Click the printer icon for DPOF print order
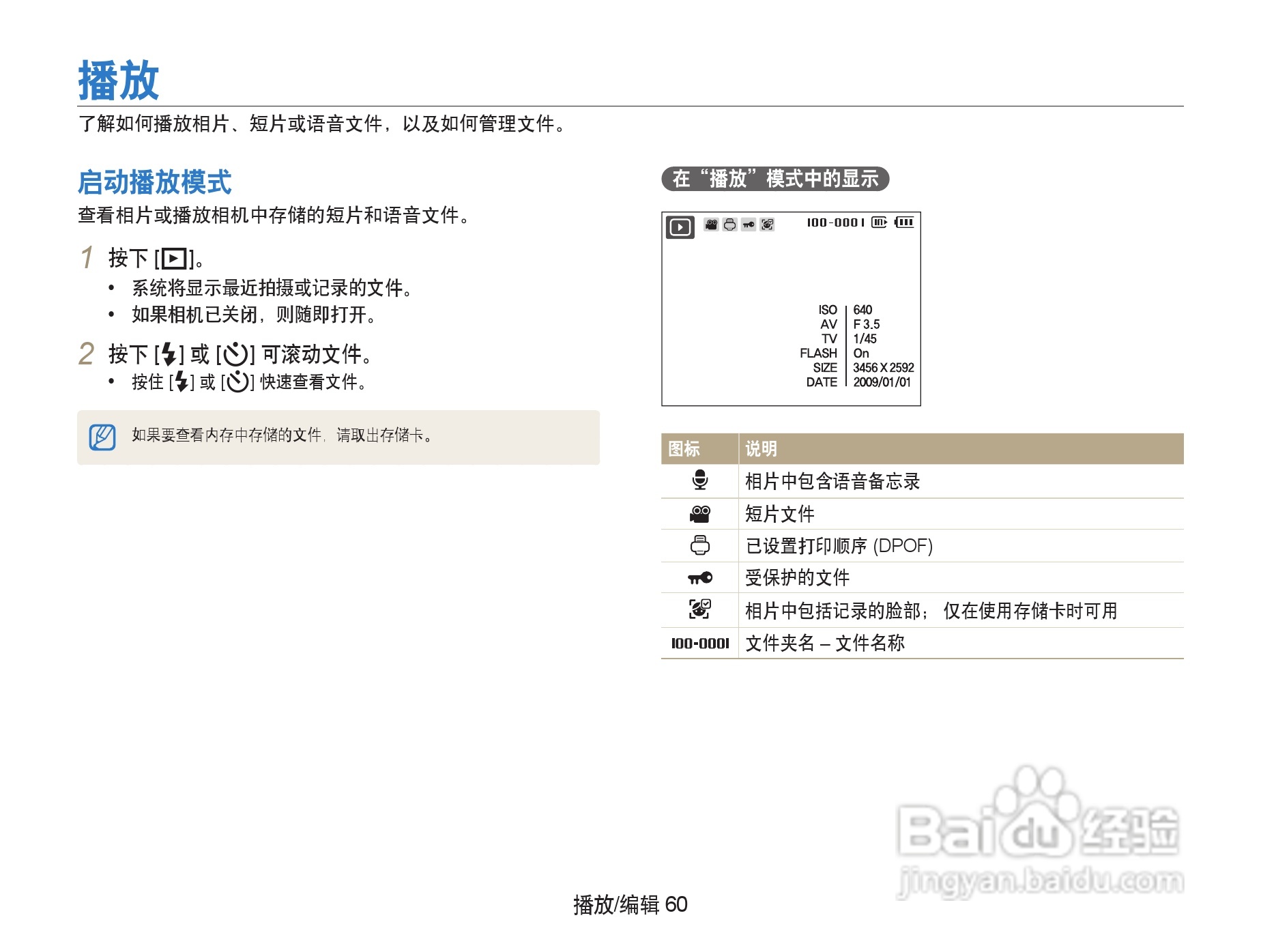Viewport: 1261px width, 952px height. pos(701,545)
